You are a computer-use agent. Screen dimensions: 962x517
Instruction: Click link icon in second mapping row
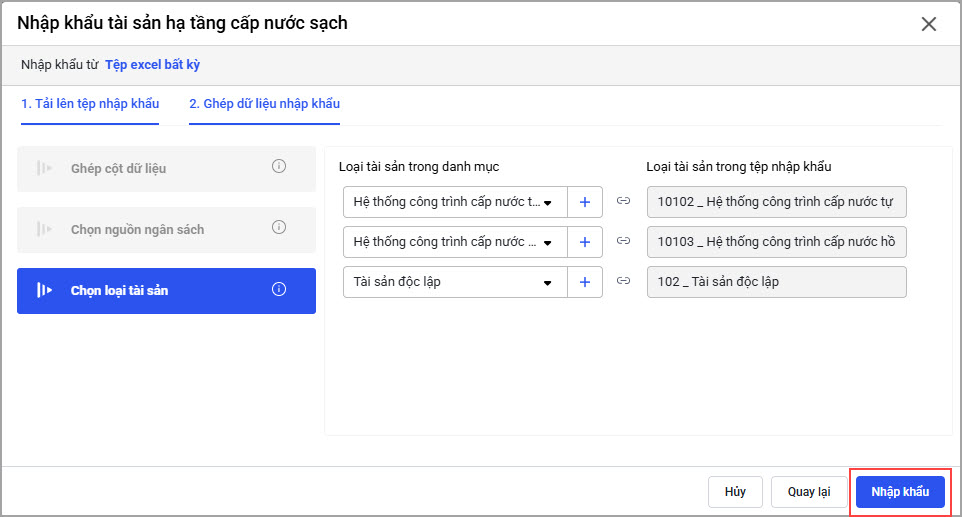click(x=624, y=242)
